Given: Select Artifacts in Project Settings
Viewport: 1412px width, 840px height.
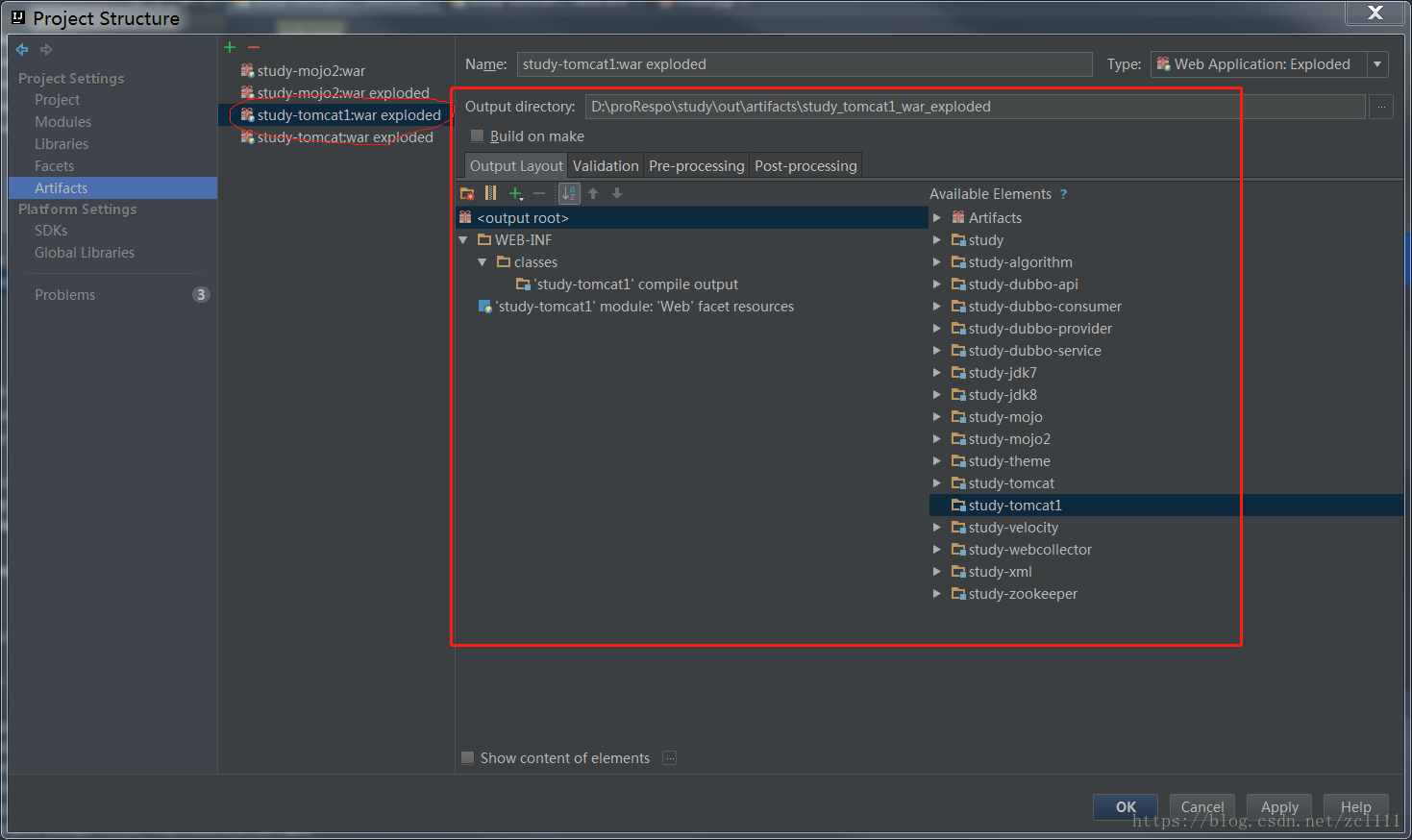Looking at the screenshot, I should [112, 188].
